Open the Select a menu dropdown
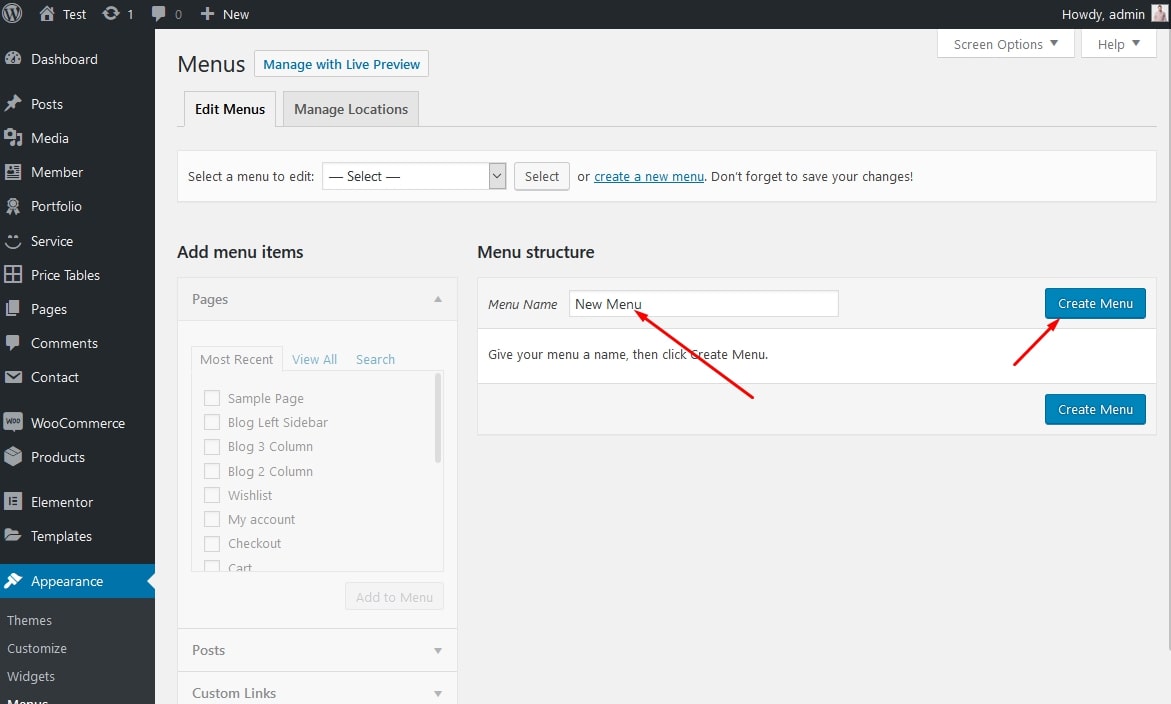Screen dimensions: 1171x704 (x=414, y=176)
